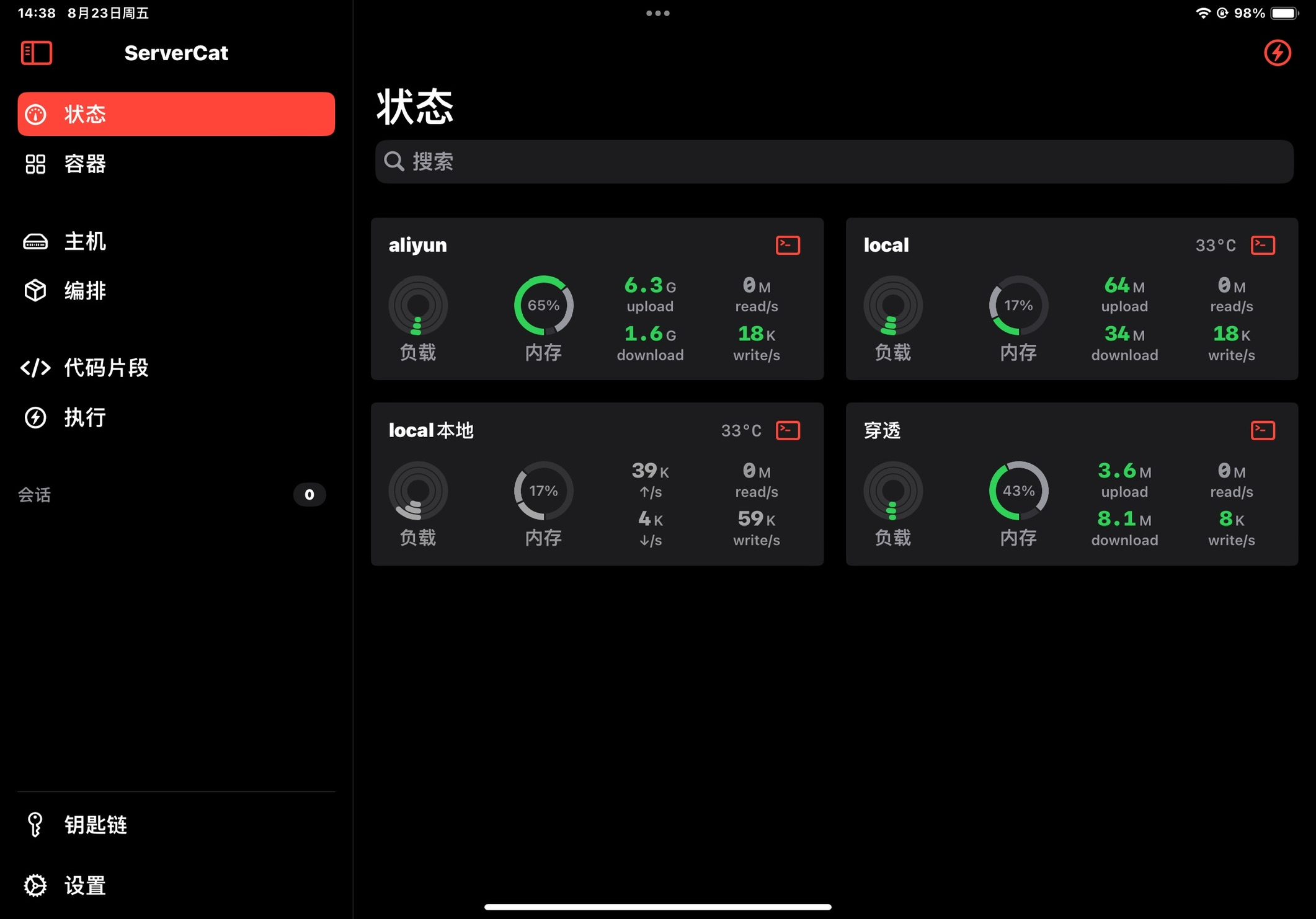Viewport: 1316px width, 919px height.
Task: Tap the three-dot multitasking menu at top
Action: (657, 13)
